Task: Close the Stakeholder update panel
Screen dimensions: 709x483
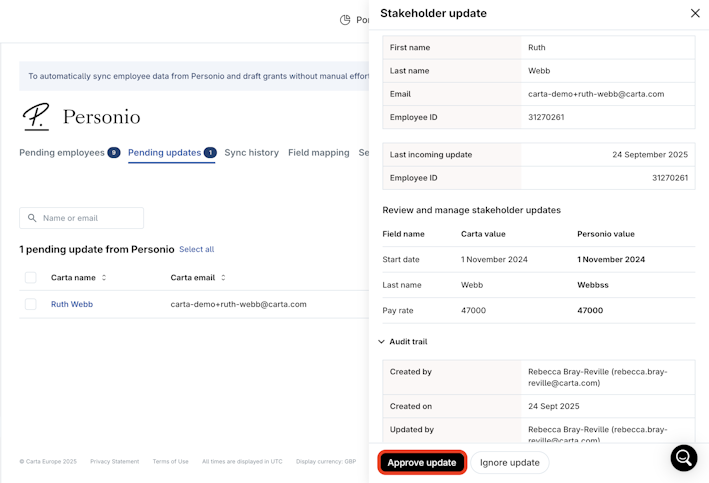Action: [695, 14]
